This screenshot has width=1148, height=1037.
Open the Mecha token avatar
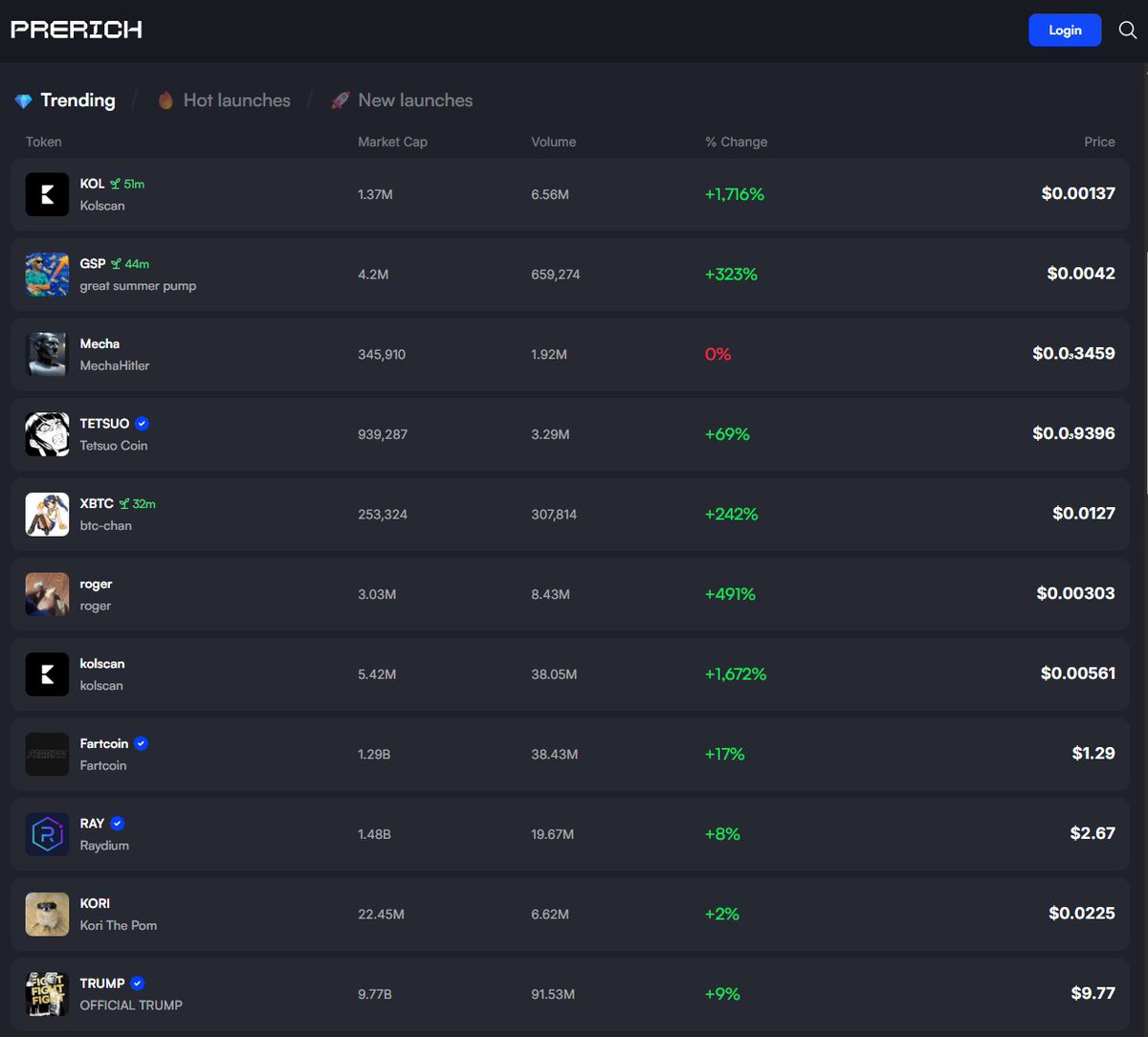click(x=47, y=354)
